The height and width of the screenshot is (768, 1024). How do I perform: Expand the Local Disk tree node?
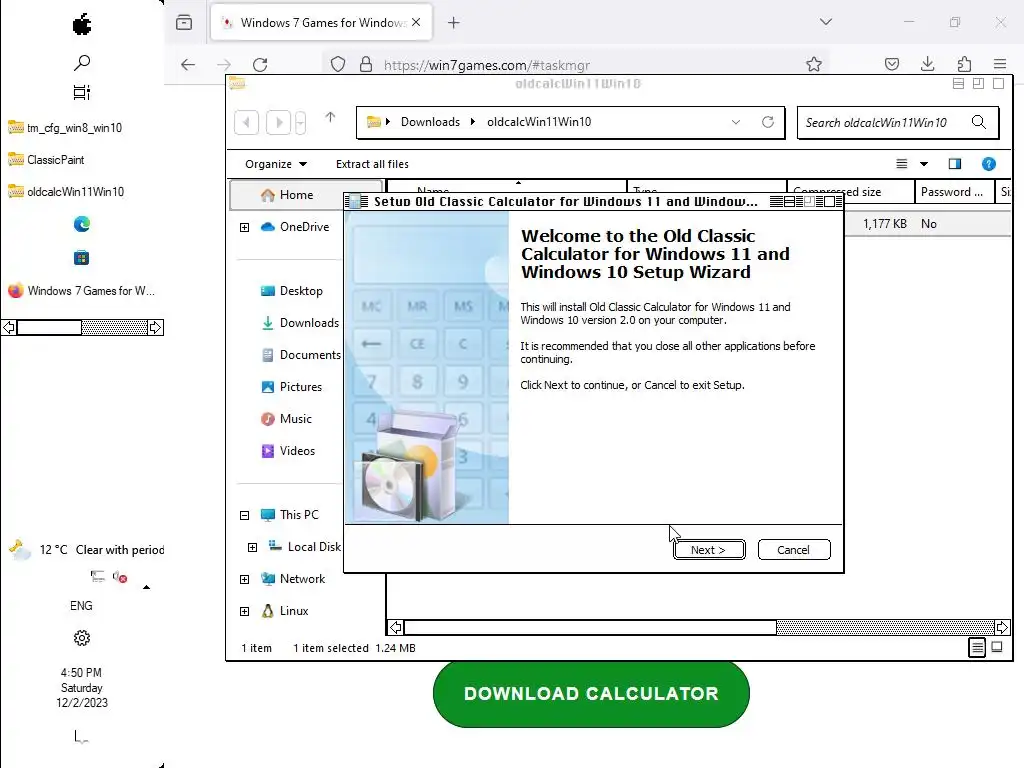click(x=252, y=547)
